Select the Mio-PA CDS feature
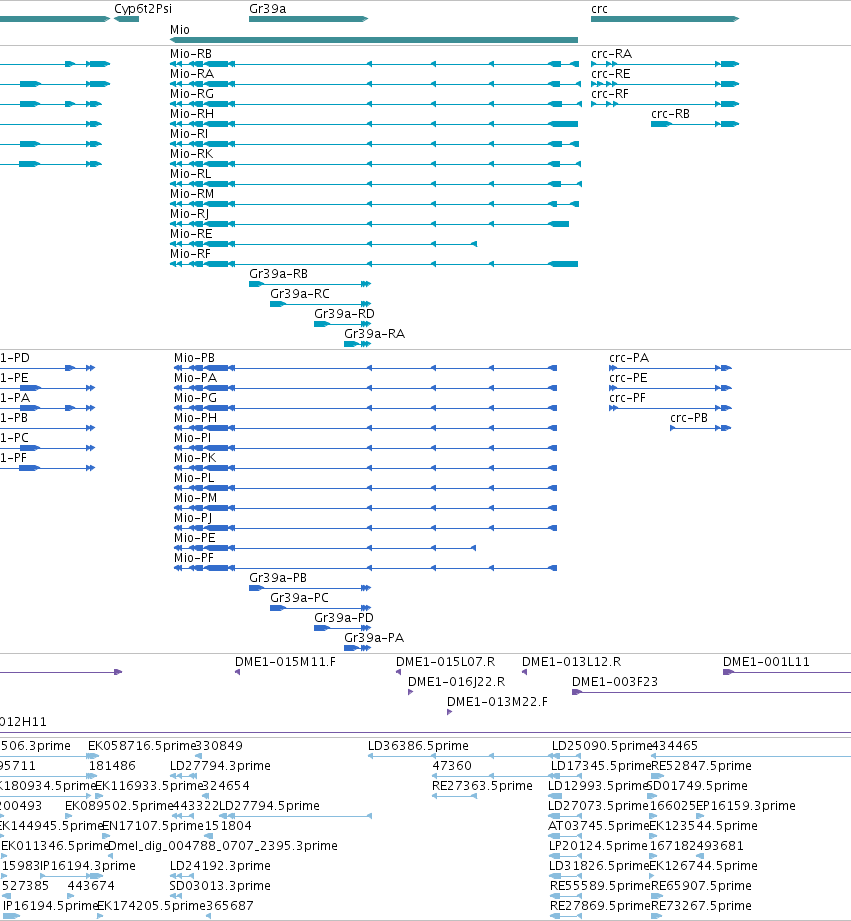 (365, 388)
